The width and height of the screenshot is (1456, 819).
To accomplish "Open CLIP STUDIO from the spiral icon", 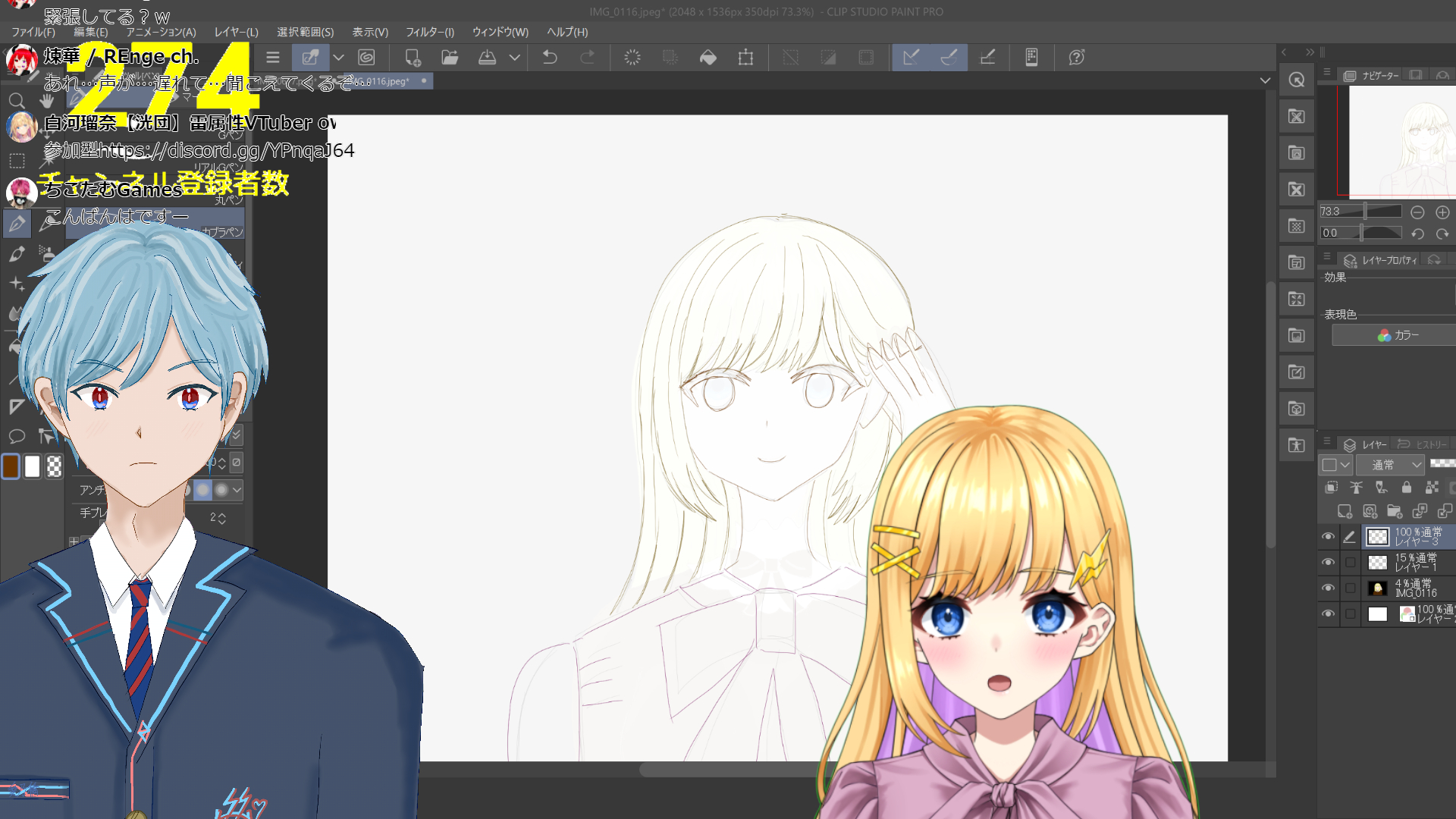I will [366, 57].
